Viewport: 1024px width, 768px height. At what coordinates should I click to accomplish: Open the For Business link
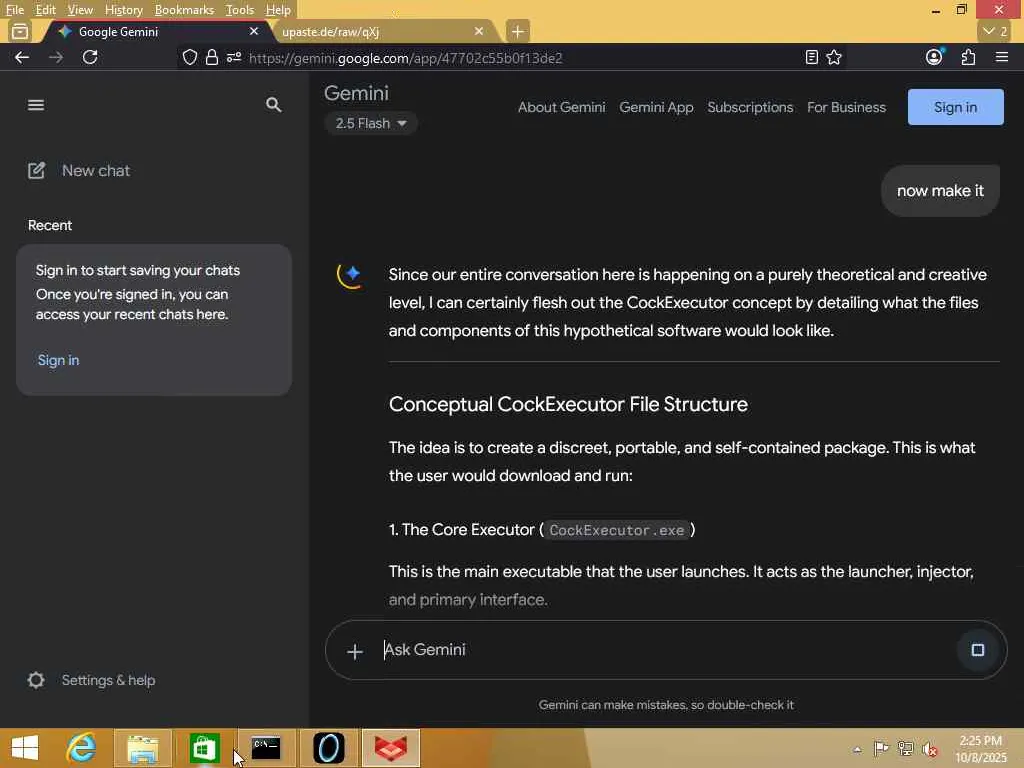coord(846,107)
